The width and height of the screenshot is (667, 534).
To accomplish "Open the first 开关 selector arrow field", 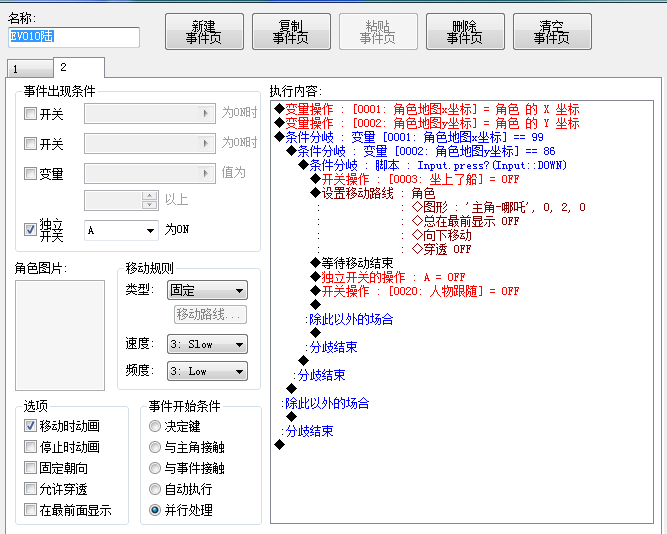I will pos(150,113).
